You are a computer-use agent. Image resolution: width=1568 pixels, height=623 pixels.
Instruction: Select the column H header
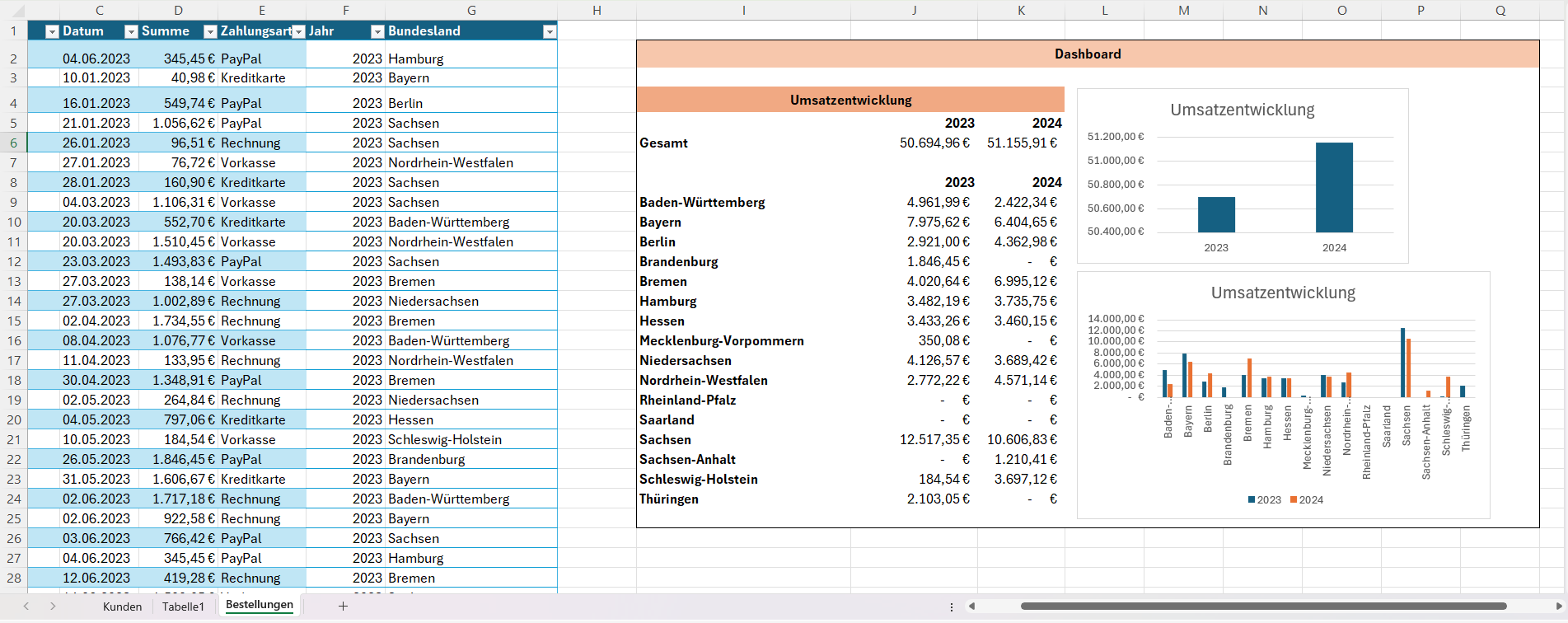click(x=597, y=11)
